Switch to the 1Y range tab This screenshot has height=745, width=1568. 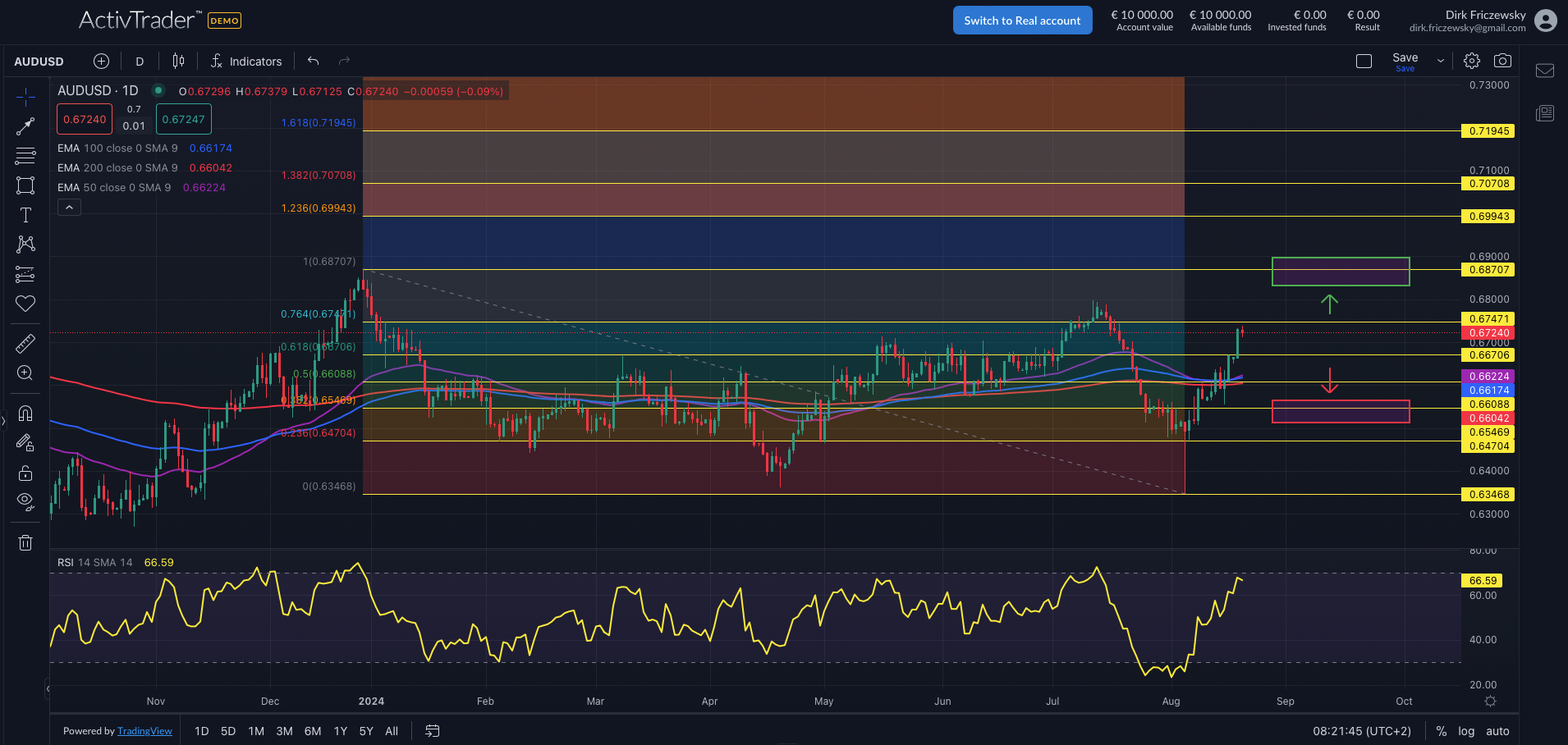click(340, 730)
